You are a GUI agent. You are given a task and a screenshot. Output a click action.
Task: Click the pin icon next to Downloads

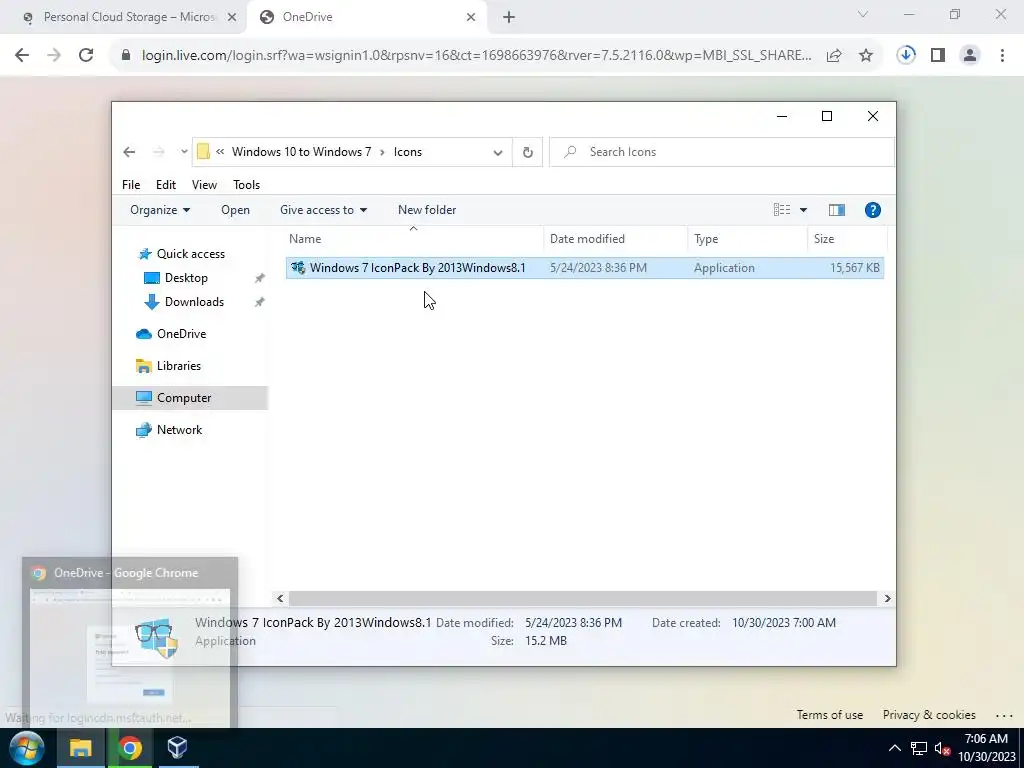(x=259, y=302)
